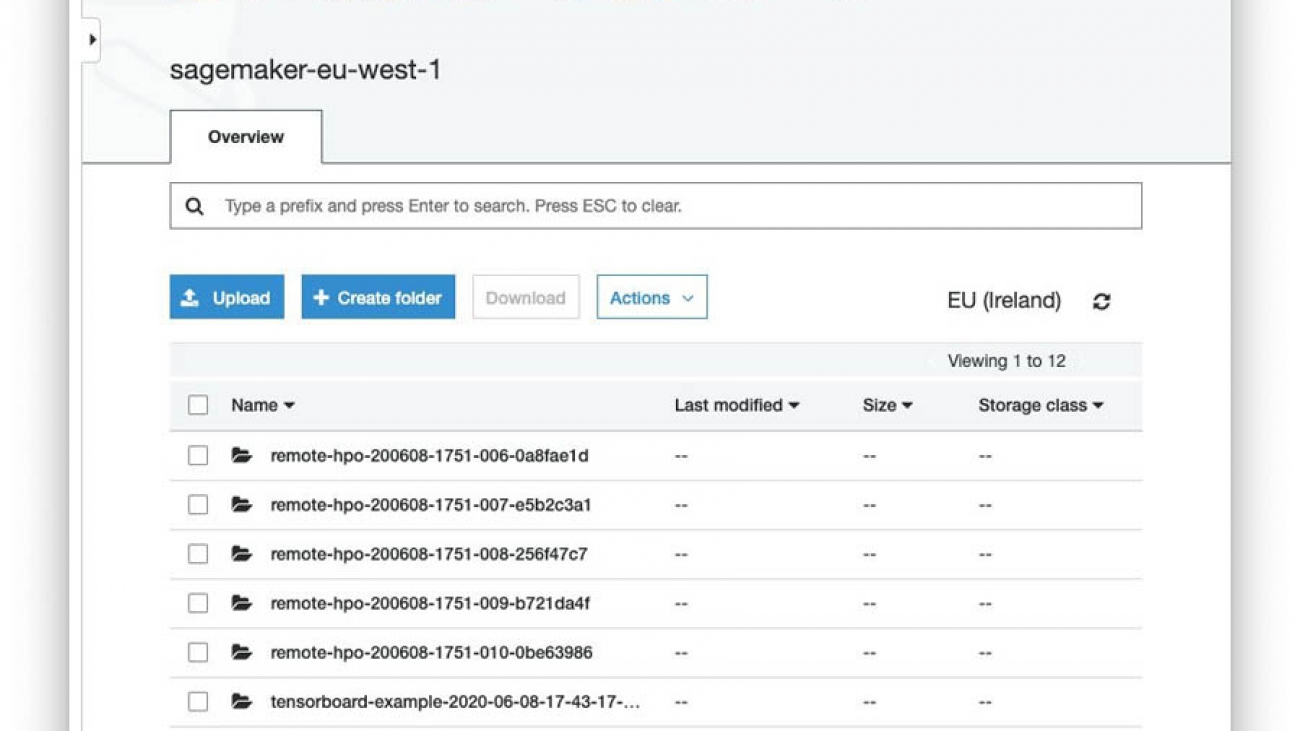1300x731 pixels.
Task: Click the prefix search input field
Action: pos(656,206)
